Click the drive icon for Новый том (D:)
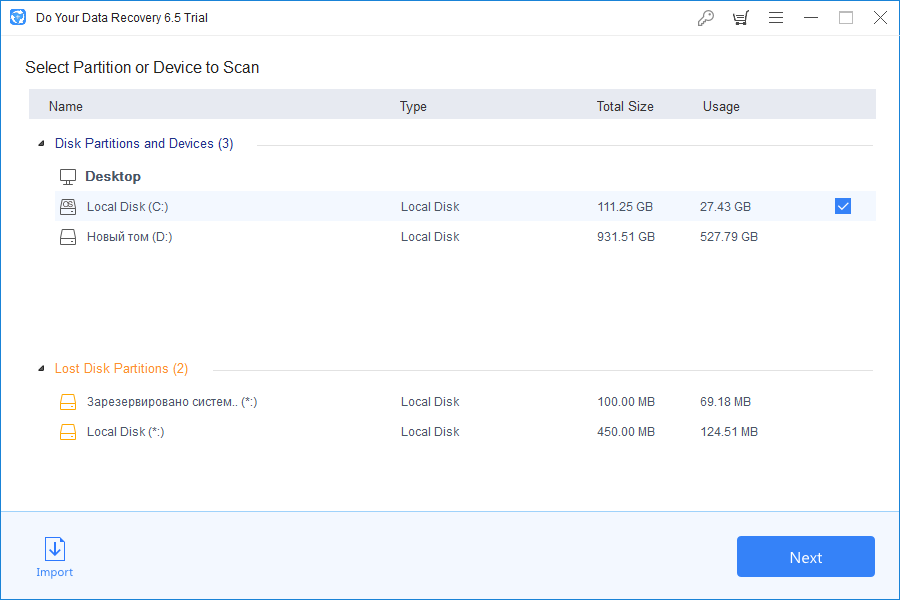 pos(67,236)
